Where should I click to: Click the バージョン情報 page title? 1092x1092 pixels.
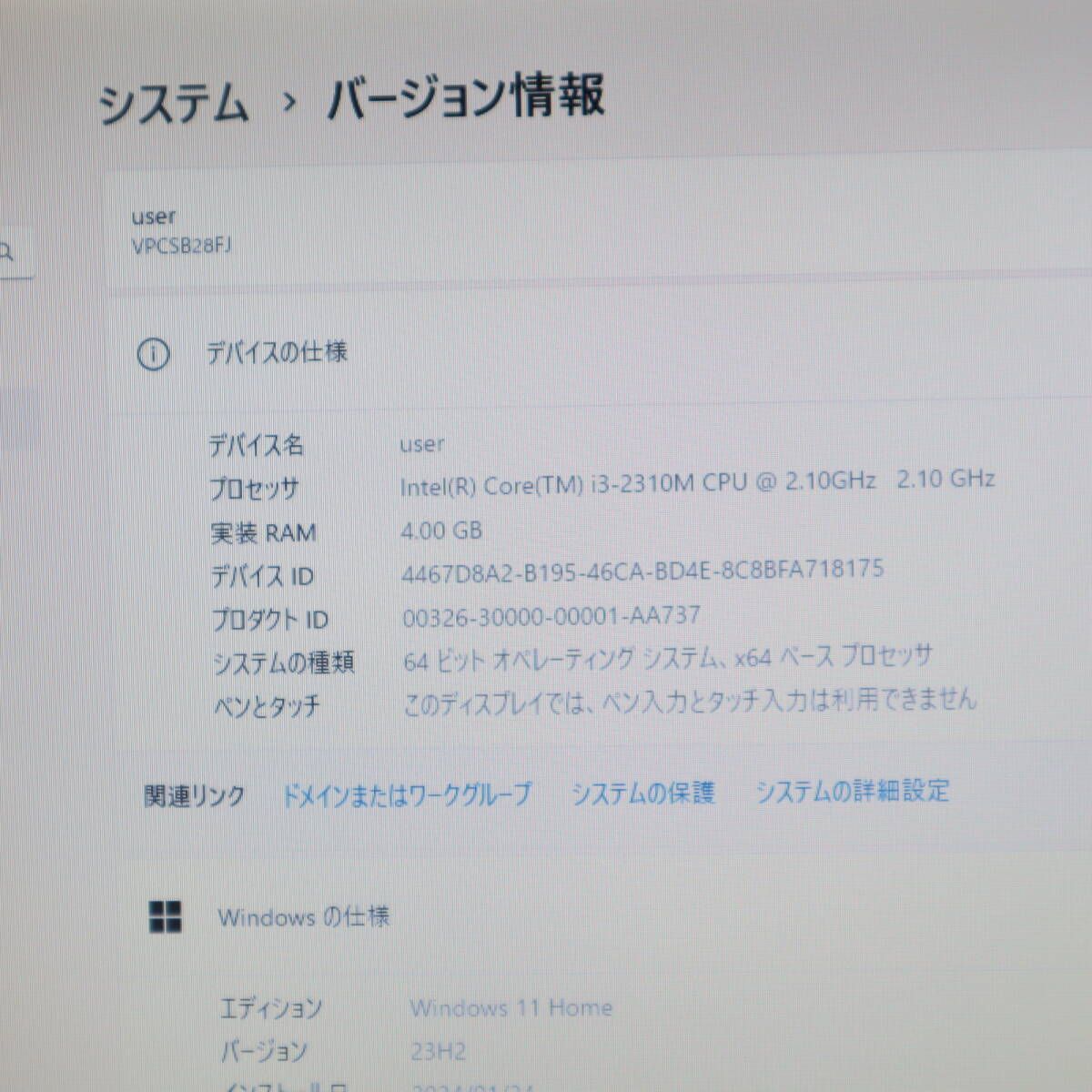tap(465, 96)
